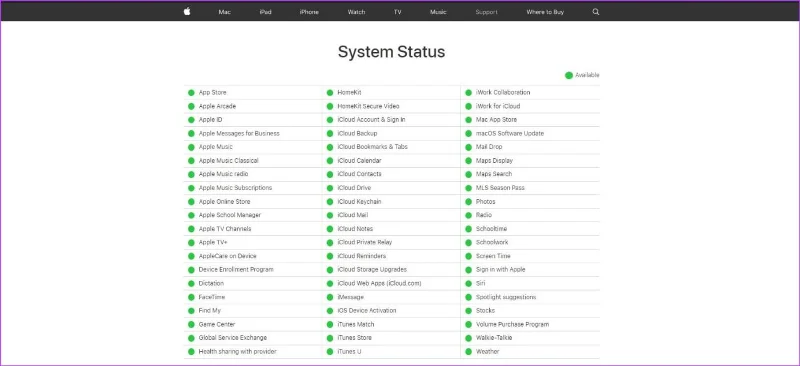
Task: Click the green status dot beside Apple Music
Action: pos(191,147)
